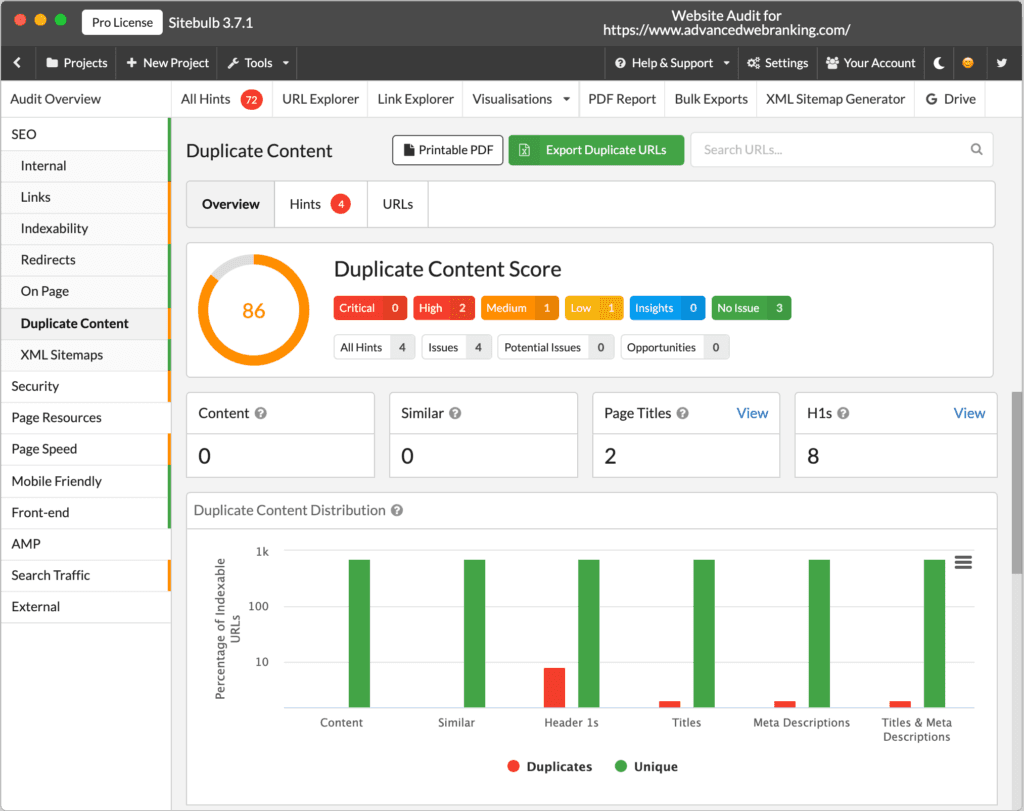The width and height of the screenshot is (1024, 811).
Task: Select Indexability in sidebar
Action: point(85,229)
